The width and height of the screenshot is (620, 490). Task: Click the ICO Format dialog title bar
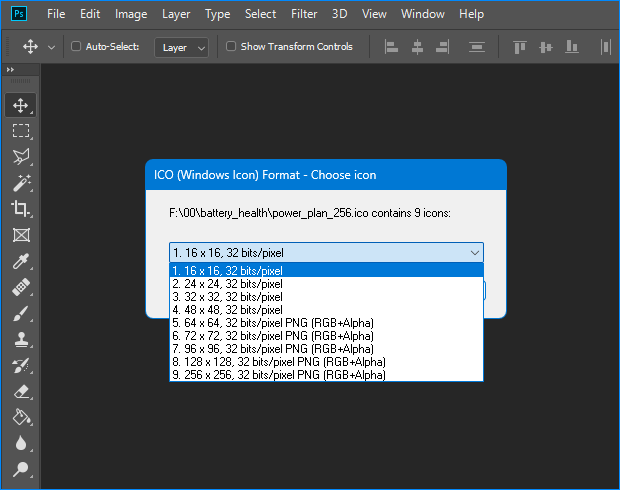tap(326, 175)
